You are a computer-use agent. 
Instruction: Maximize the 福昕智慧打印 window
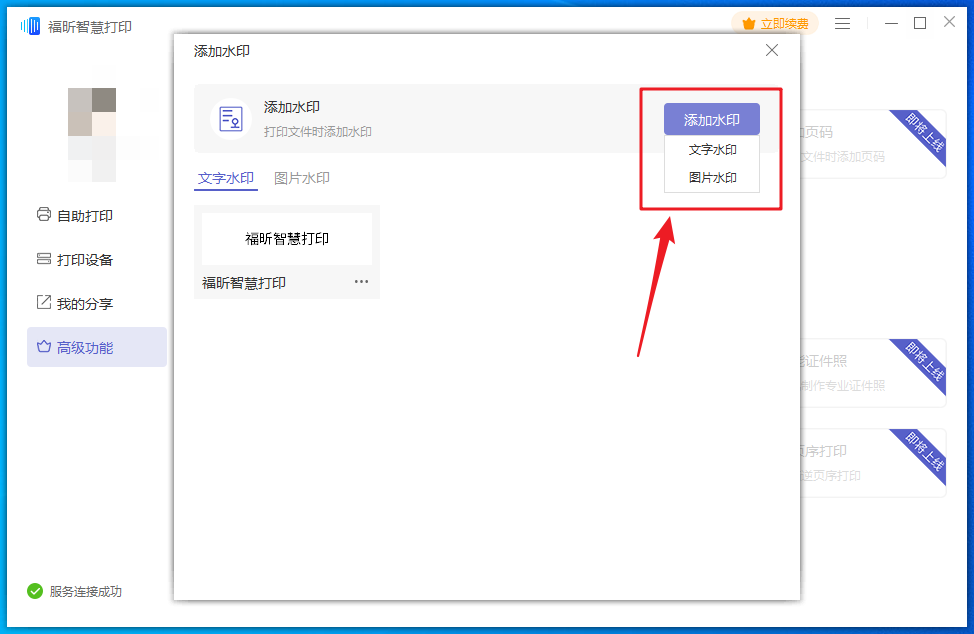pyautogui.click(x=920, y=23)
